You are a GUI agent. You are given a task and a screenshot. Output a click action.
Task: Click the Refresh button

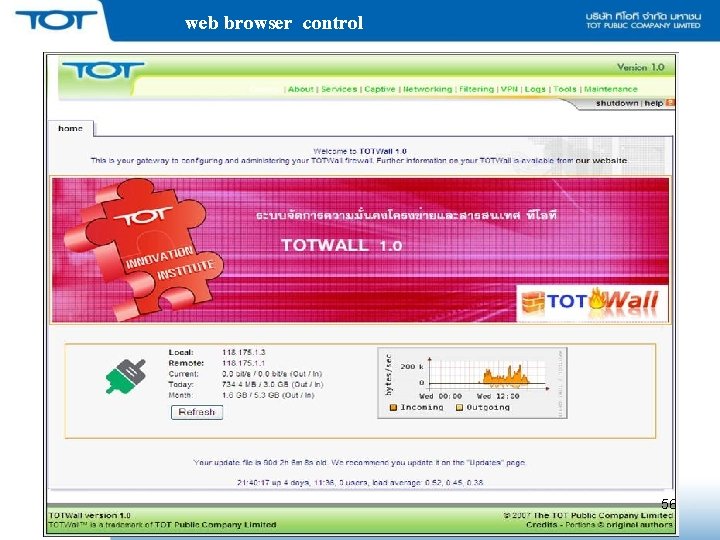(x=197, y=412)
